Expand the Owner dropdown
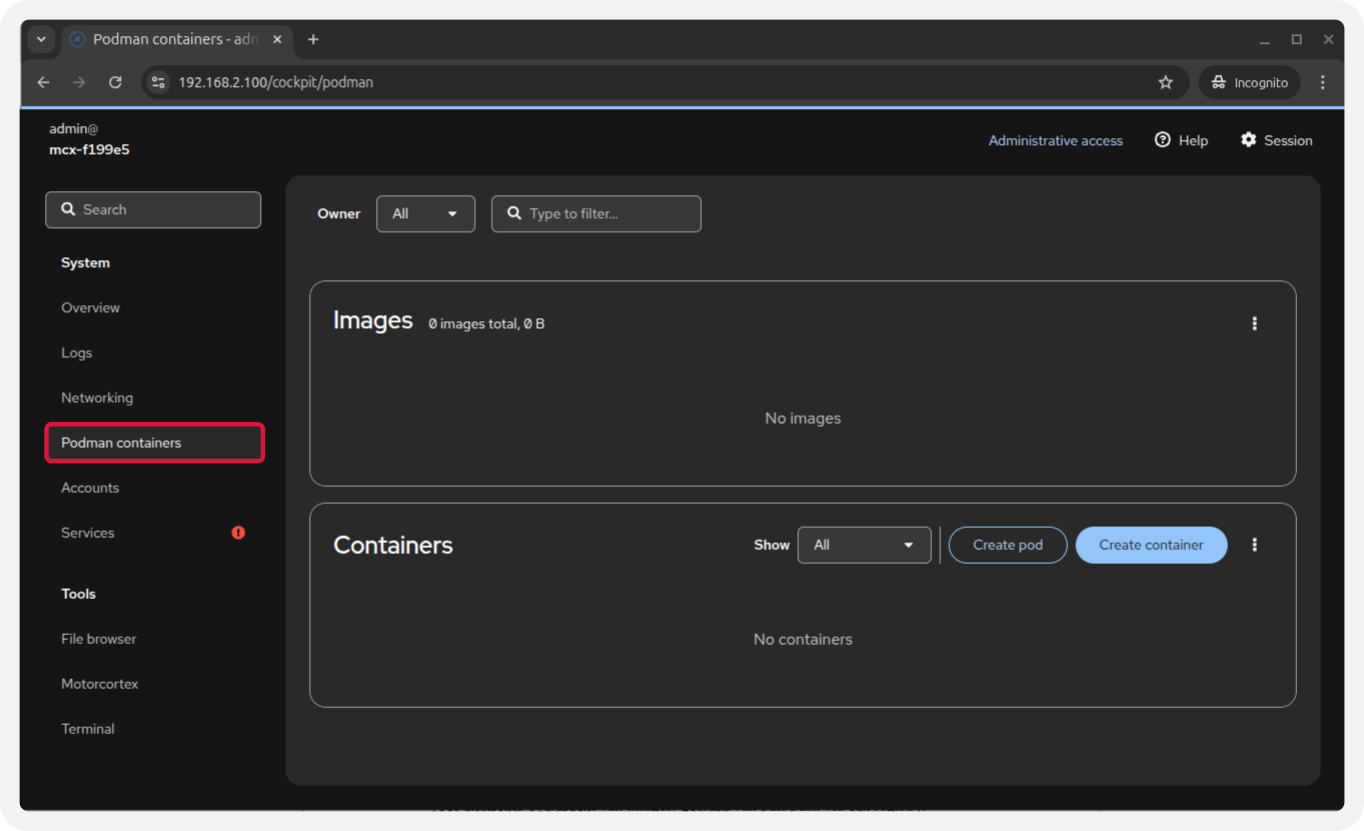The height and width of the screenshot is (831, 1364). (x=425, y=214)
